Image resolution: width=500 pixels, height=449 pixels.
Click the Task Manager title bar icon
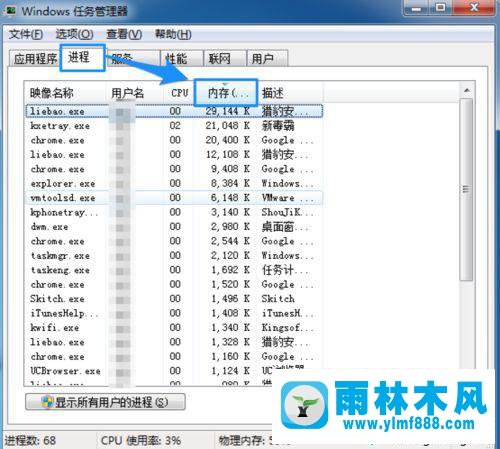pos(11,10)
